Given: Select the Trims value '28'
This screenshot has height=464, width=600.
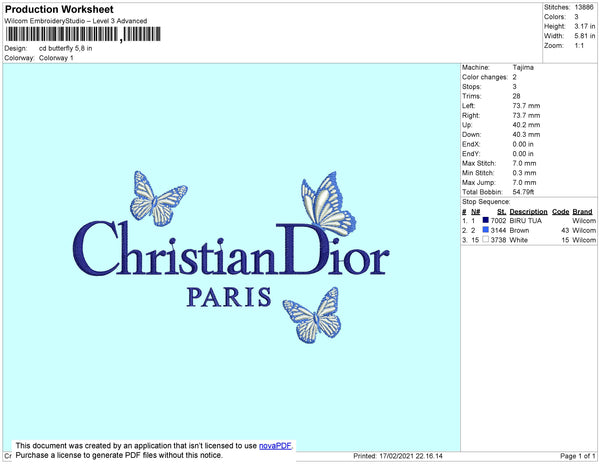Looking at the screenshot, I should 517,96.
